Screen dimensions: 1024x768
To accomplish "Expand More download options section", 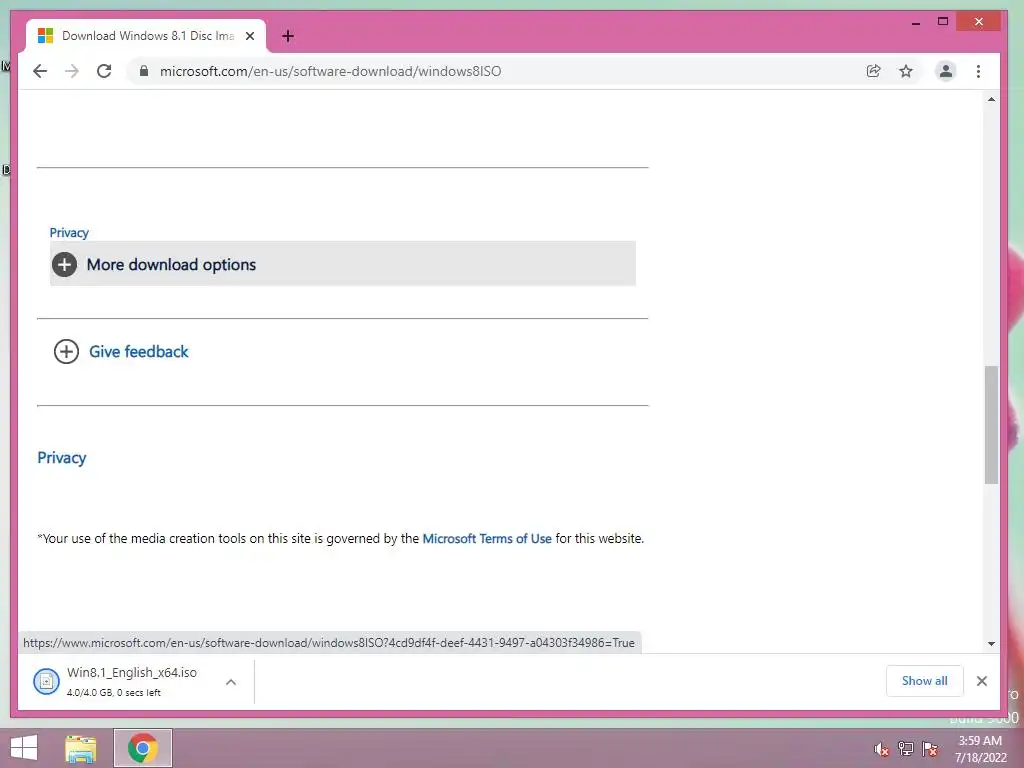I will [x=343, y=264].
